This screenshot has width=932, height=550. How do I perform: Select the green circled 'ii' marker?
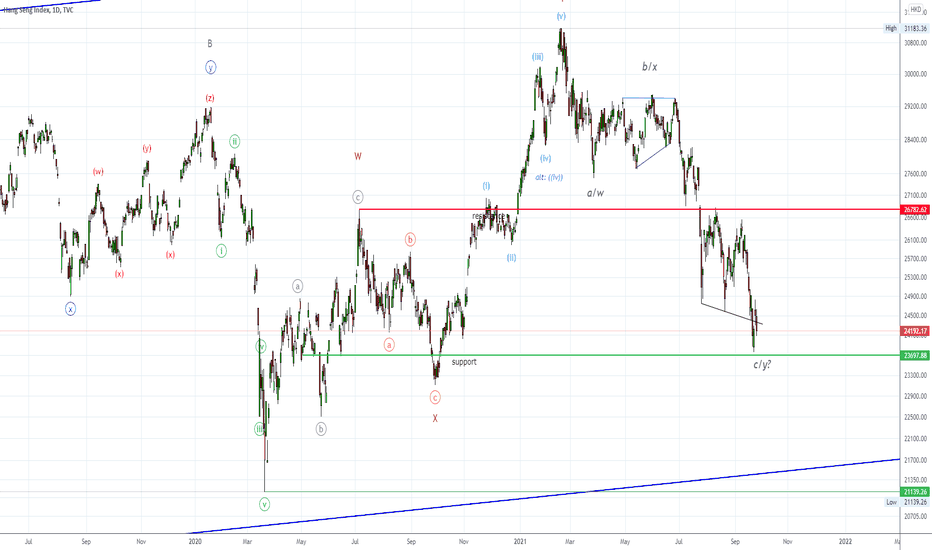pos(235,142)
